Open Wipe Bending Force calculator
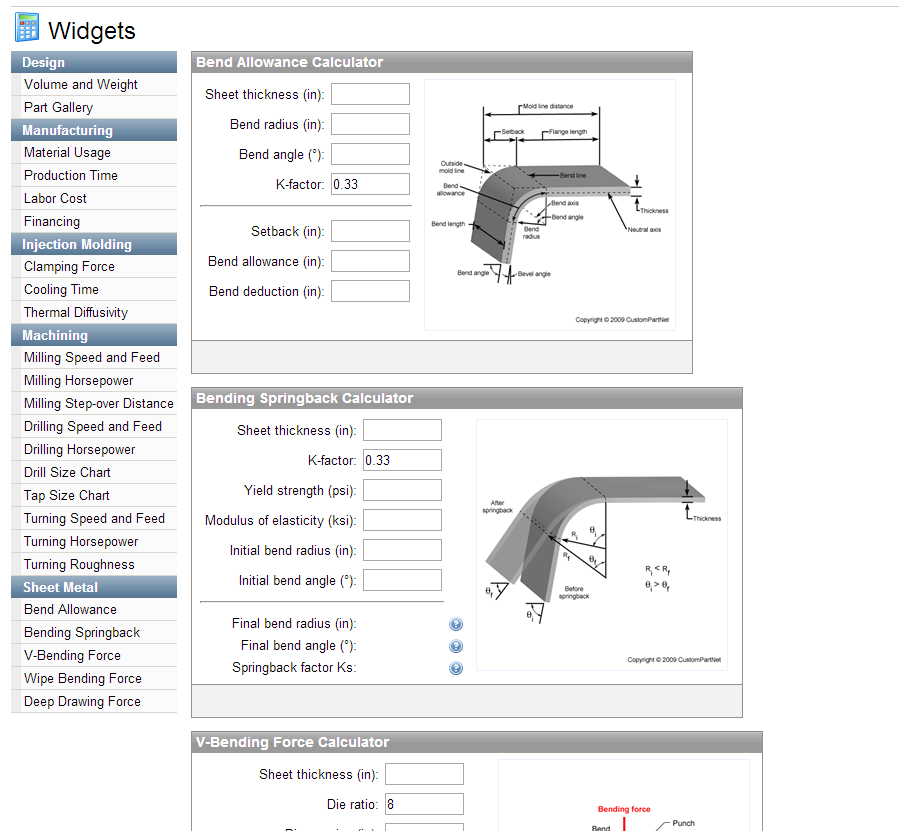Viewport: 899px width, 831px height. pyautogui.click(x=83, y=678)
